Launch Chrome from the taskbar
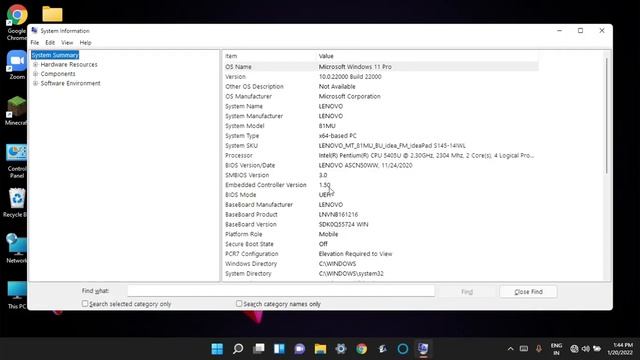Image resolution: width=640 pixels, height=360 pixels. click(x=362, y=349)
